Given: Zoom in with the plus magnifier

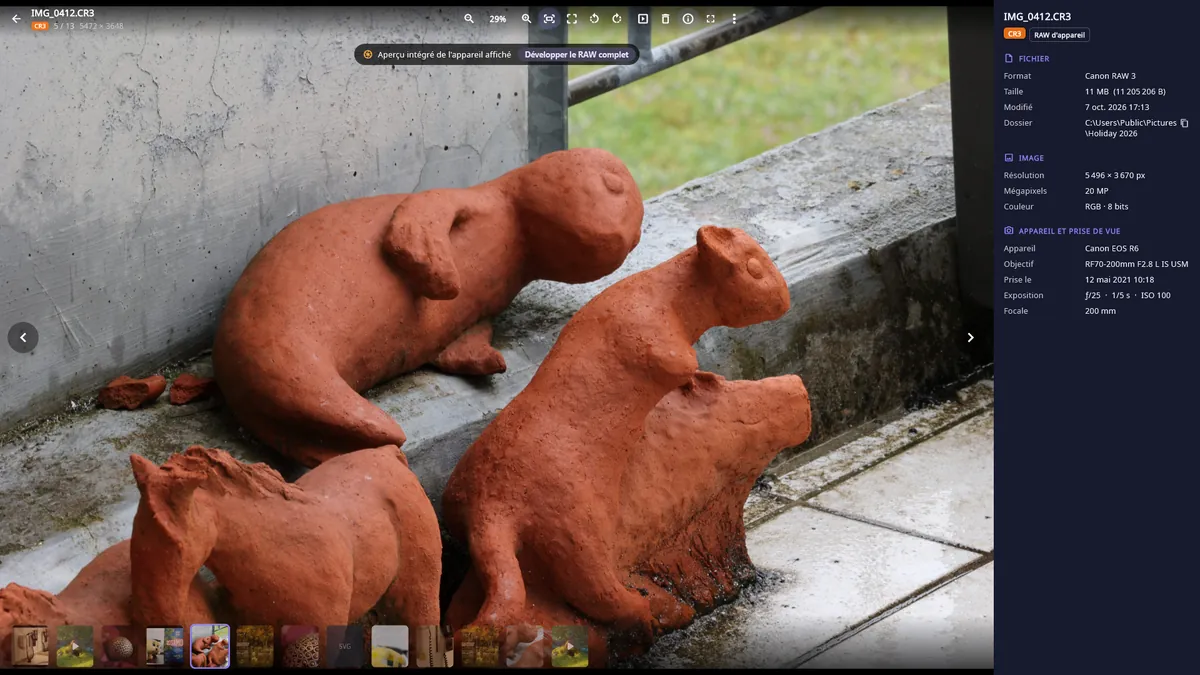Looking at the screenshot, I should 526,19.
